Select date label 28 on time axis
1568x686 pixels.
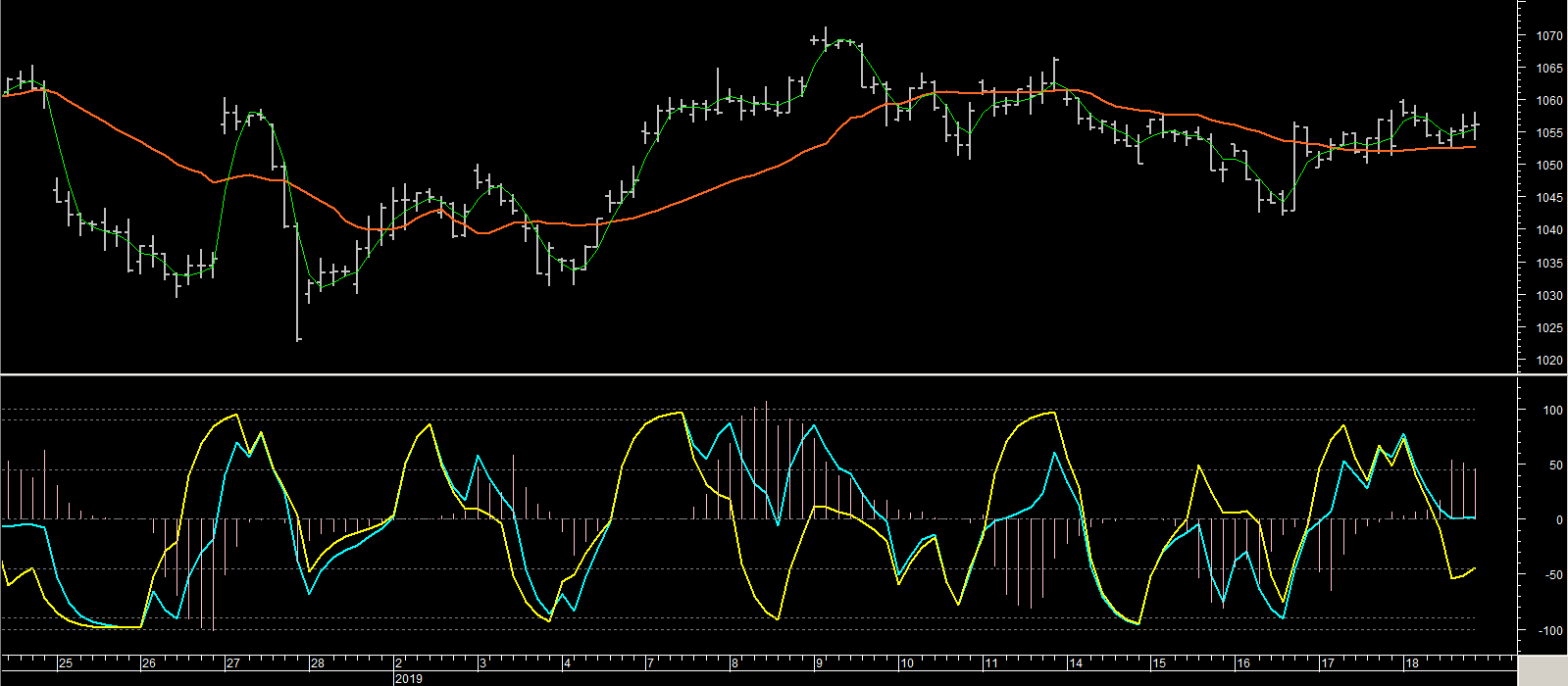point(318,663)
